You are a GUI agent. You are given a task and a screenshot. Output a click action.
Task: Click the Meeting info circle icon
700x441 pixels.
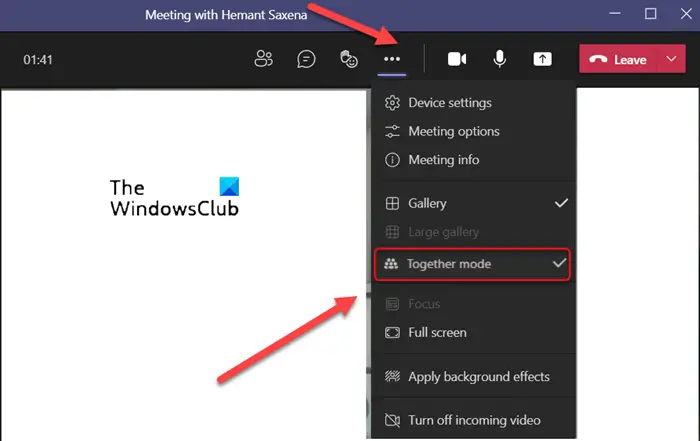click(392, 160)
